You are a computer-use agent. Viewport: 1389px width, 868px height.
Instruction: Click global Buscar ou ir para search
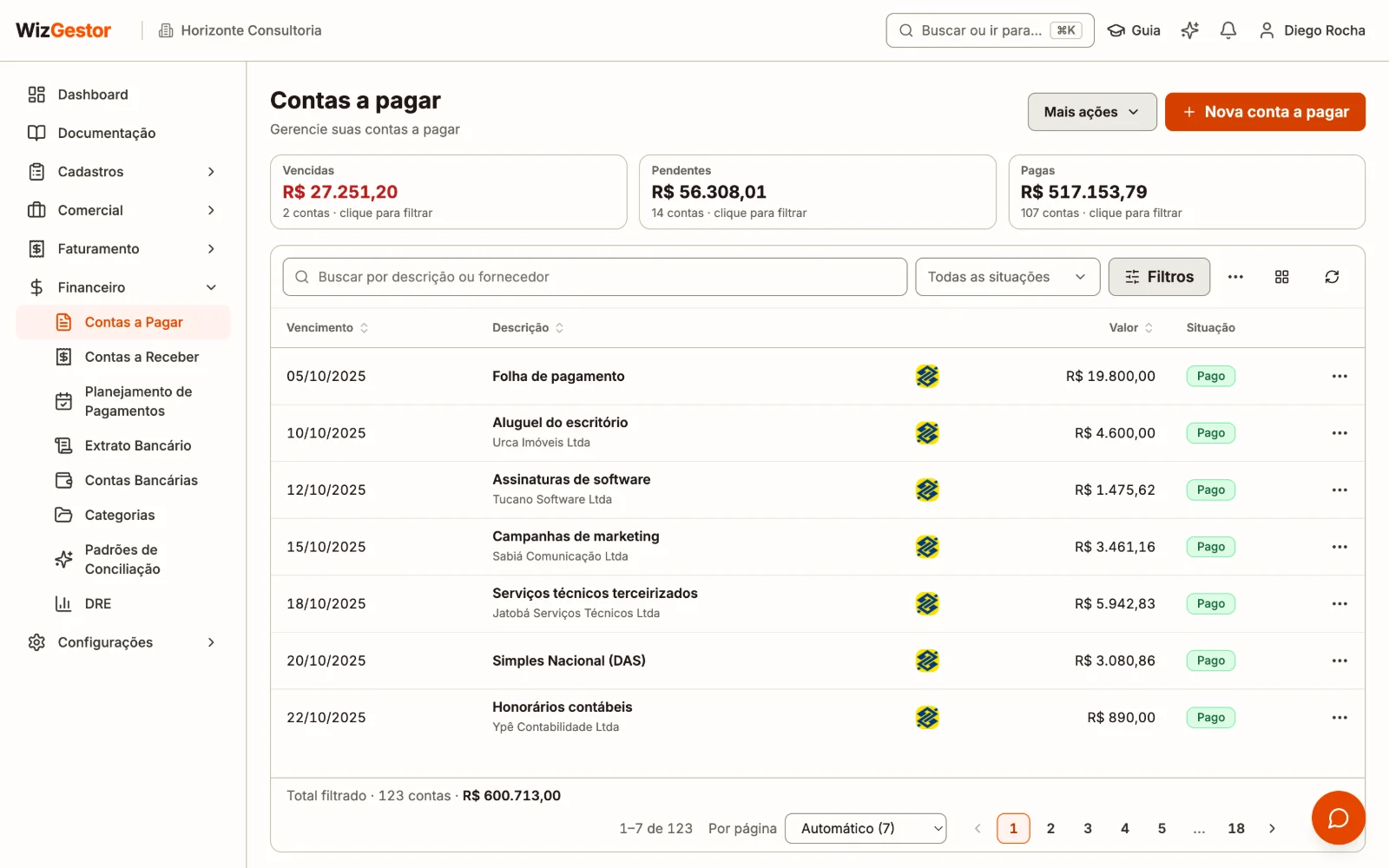click(x=990, y=30)
